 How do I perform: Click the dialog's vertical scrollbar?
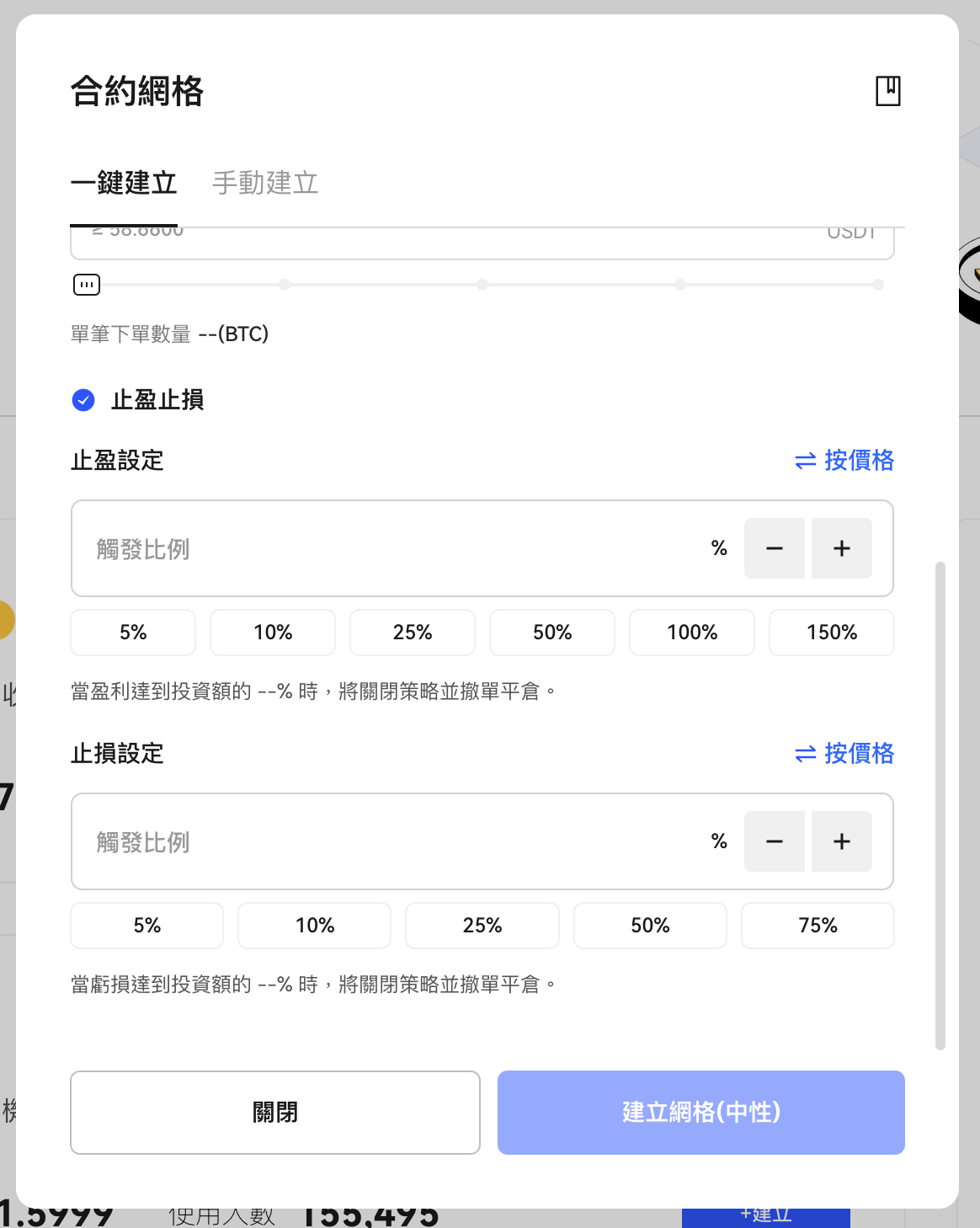[x=940, y=806]
